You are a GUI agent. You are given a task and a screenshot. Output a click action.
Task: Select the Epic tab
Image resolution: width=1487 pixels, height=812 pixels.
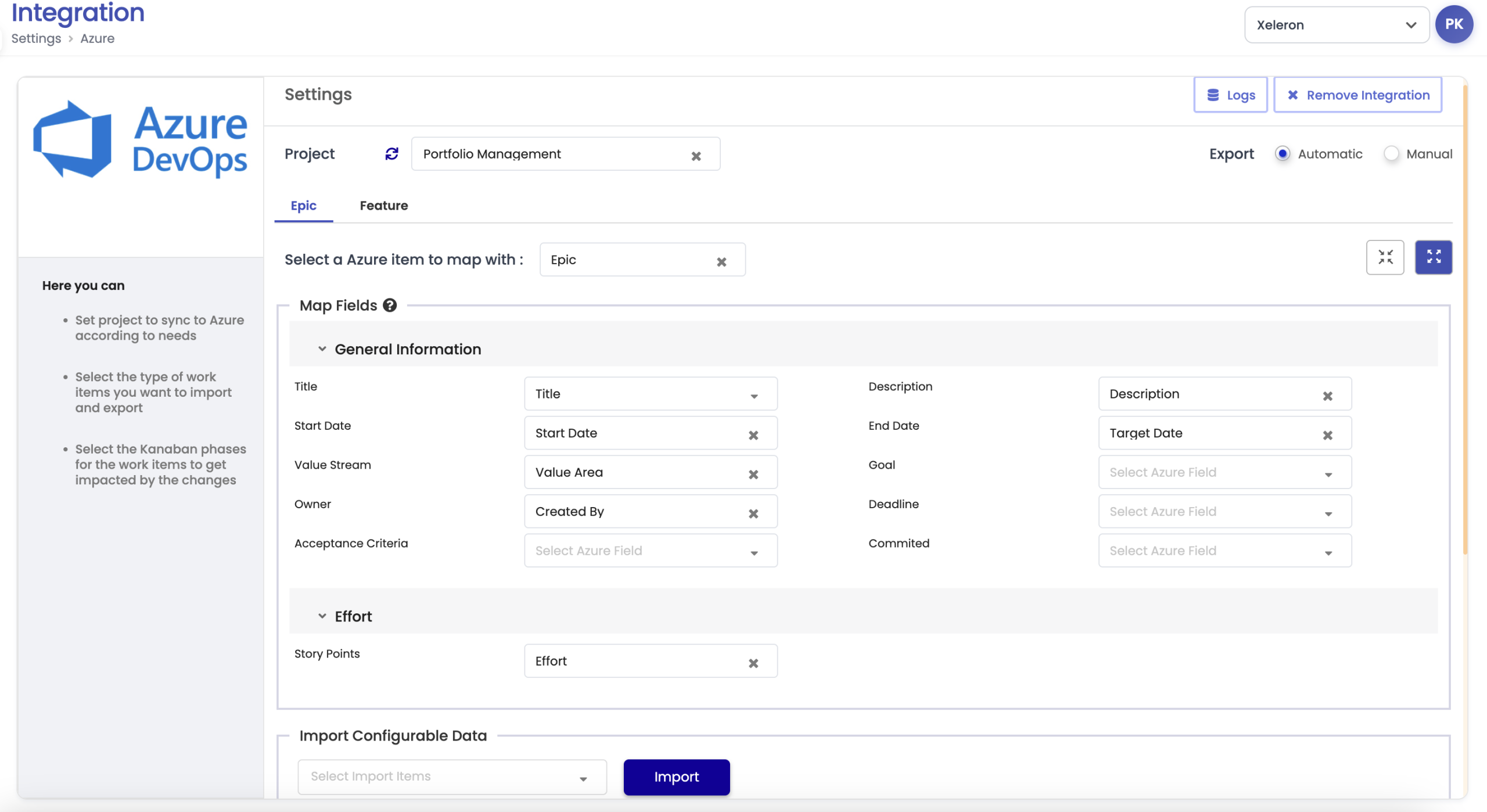point(303,206)
